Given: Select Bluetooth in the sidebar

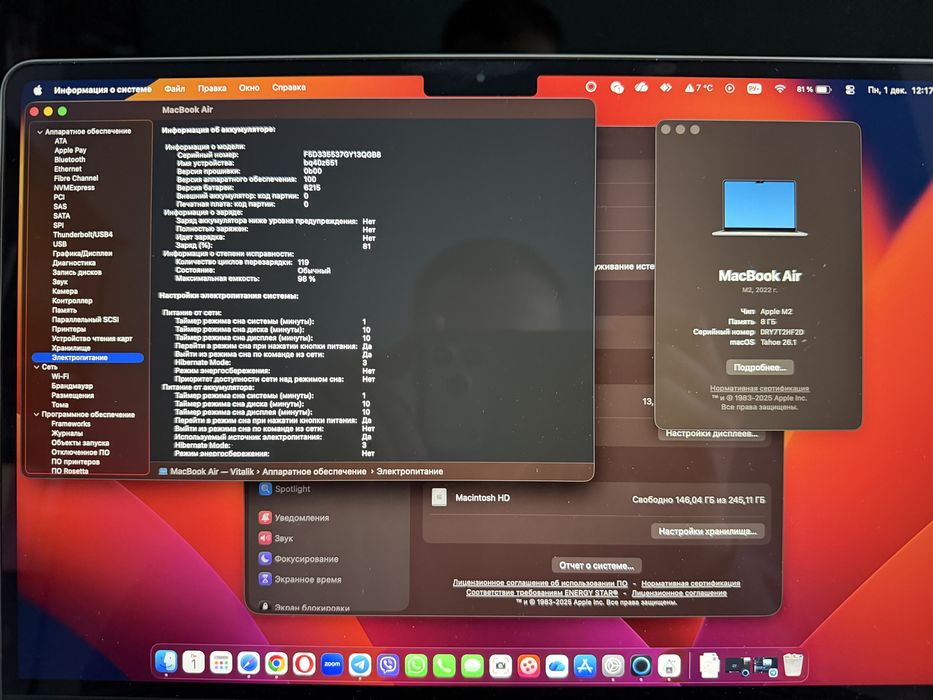Looking at the screenshot, I should pyautogui.click(x=70, y=160).
